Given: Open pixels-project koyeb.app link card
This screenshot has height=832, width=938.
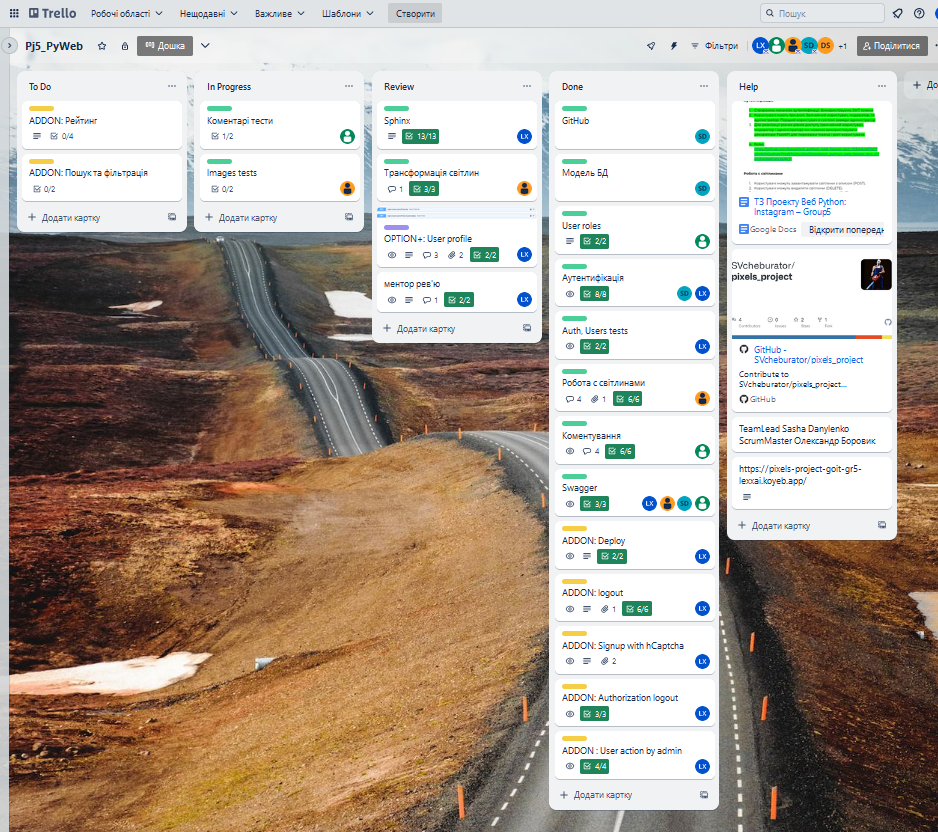Looking at the screenshot, I should point(811,483).
